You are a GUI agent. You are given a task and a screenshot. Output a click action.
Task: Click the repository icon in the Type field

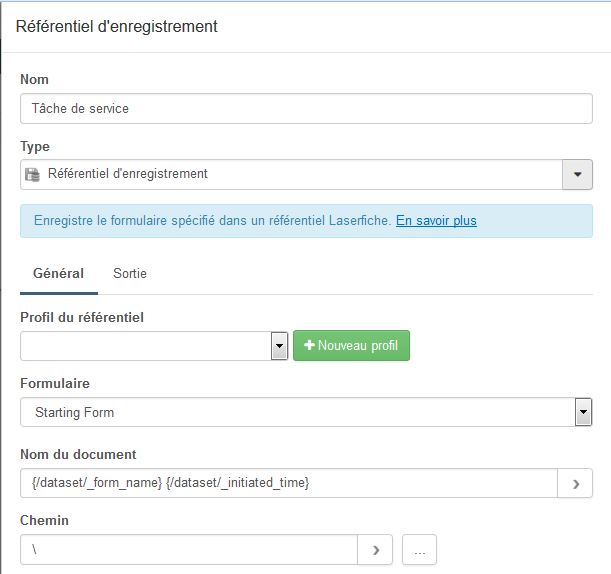(x=32, y=174)
